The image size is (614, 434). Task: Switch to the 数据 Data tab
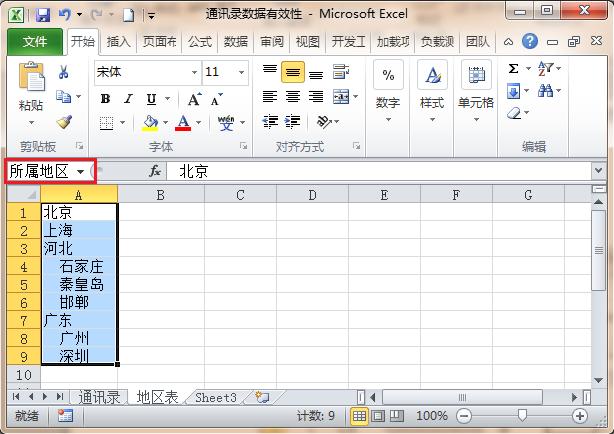pos(235,41)
